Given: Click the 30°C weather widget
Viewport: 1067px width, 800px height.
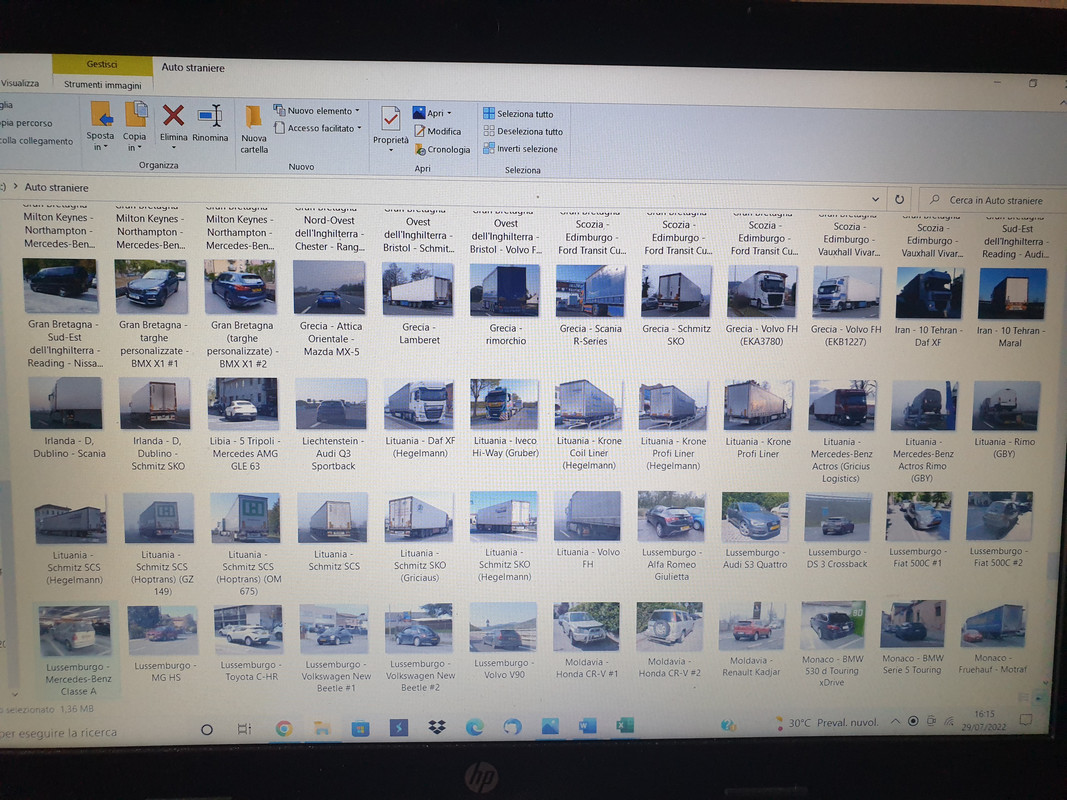Looking at the screenshot, I should [827, 723].
